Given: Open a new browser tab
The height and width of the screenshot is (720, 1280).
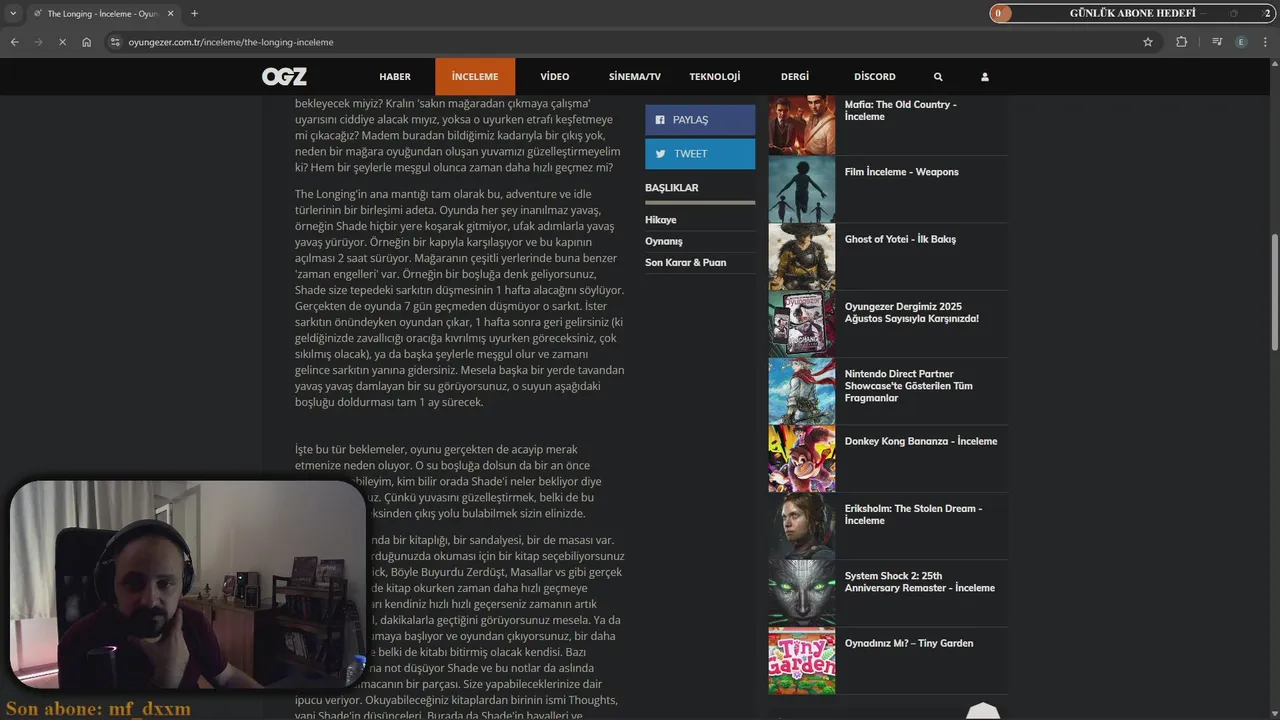Looking at the screenshot, I should pyautogui.click(x=194, y=13).
